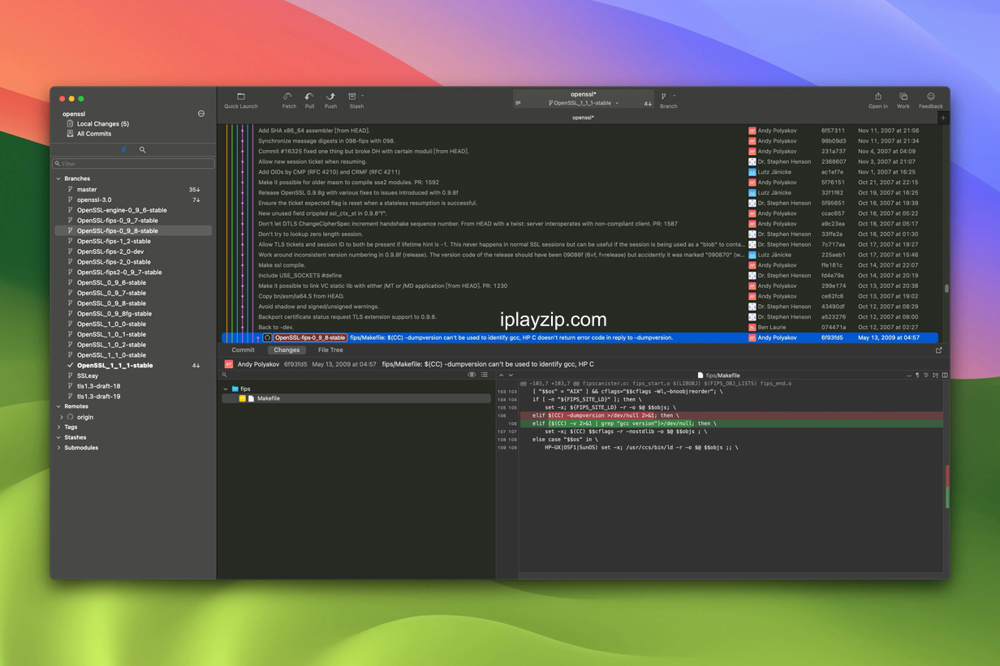Select the Makefile changed file
Screen dimensions: 1000x666
[356, 399]
